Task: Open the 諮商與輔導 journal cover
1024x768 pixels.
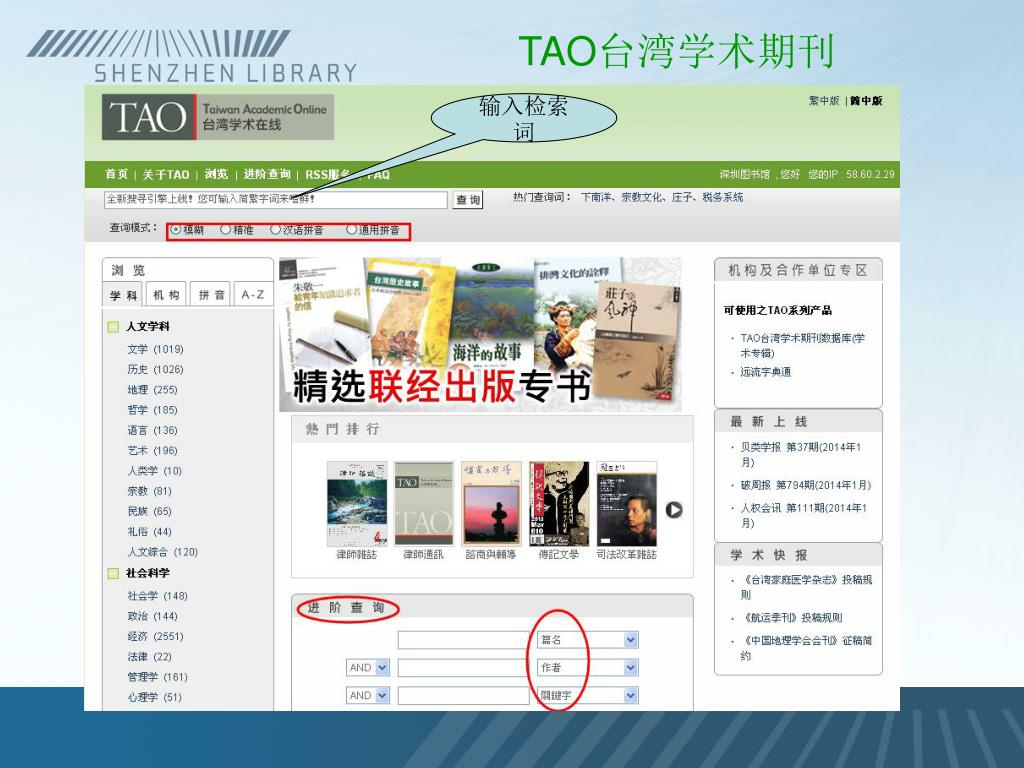Action: [491, 504]
